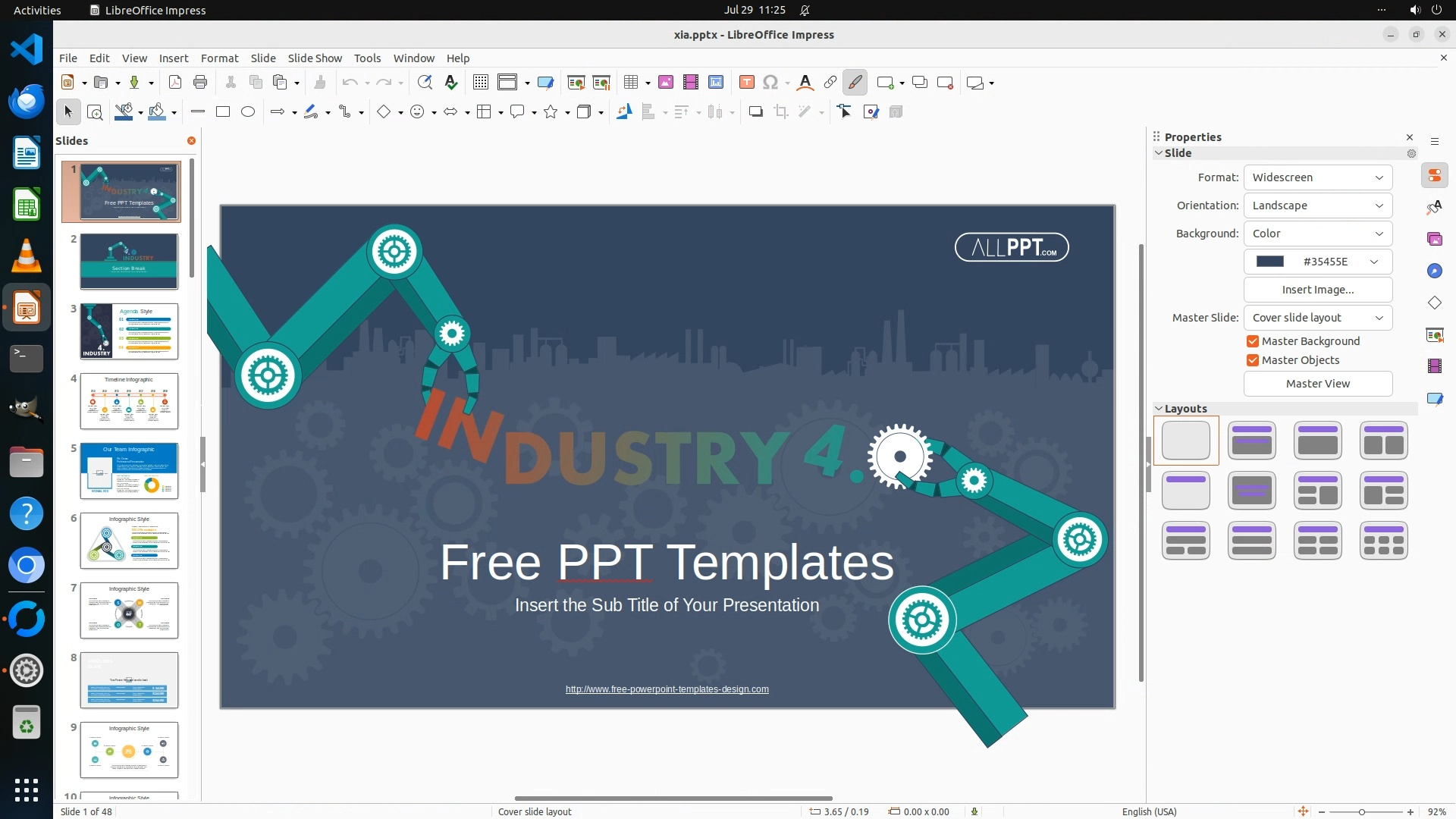Open the #35455E background color swatch

point(1317,262)
